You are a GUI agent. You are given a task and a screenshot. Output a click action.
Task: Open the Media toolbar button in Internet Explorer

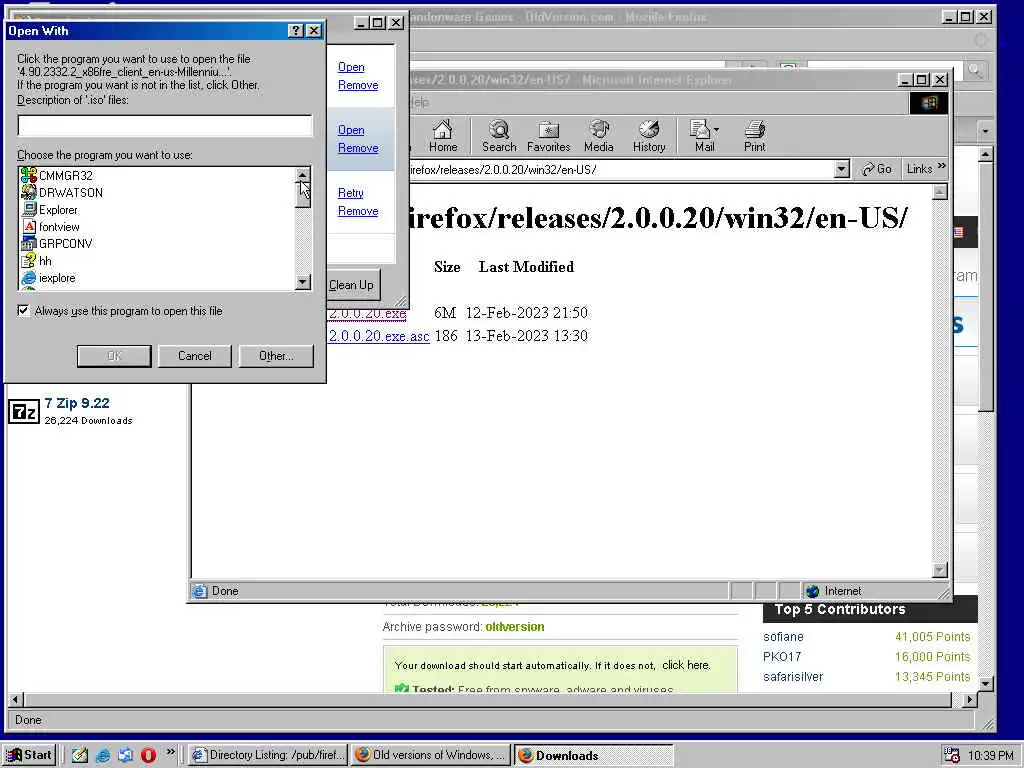point(599,136)
